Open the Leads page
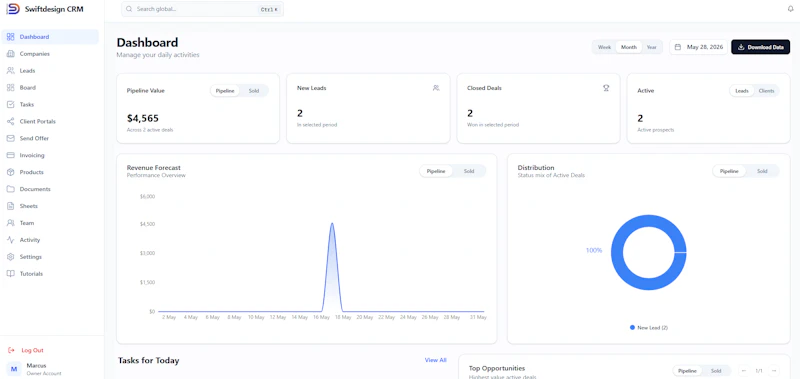800x379 pixels. pyautogui.click(x=50, y=70)
